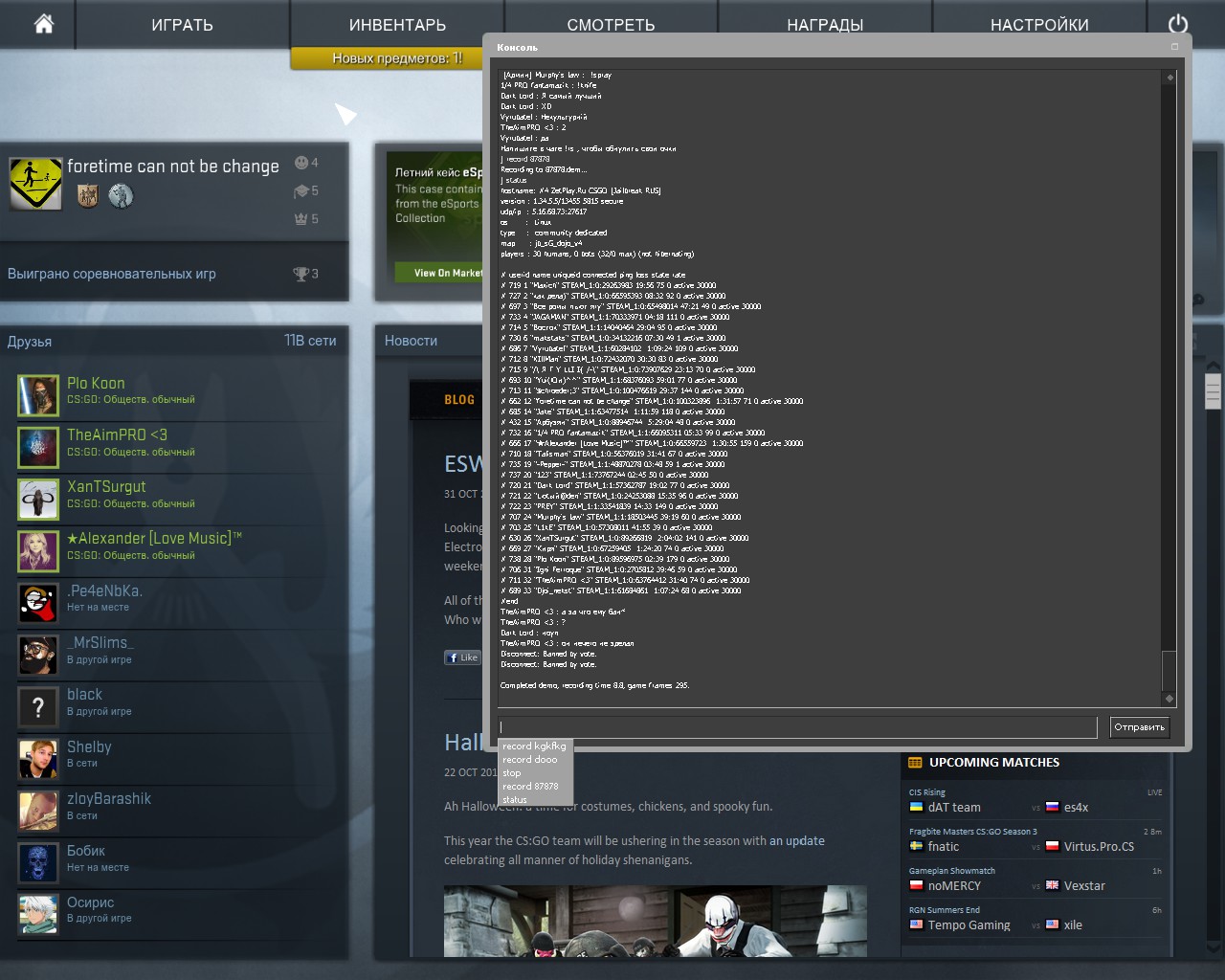Click the console command input field
Screen dimensions: 1225x980
coord(796,727)
